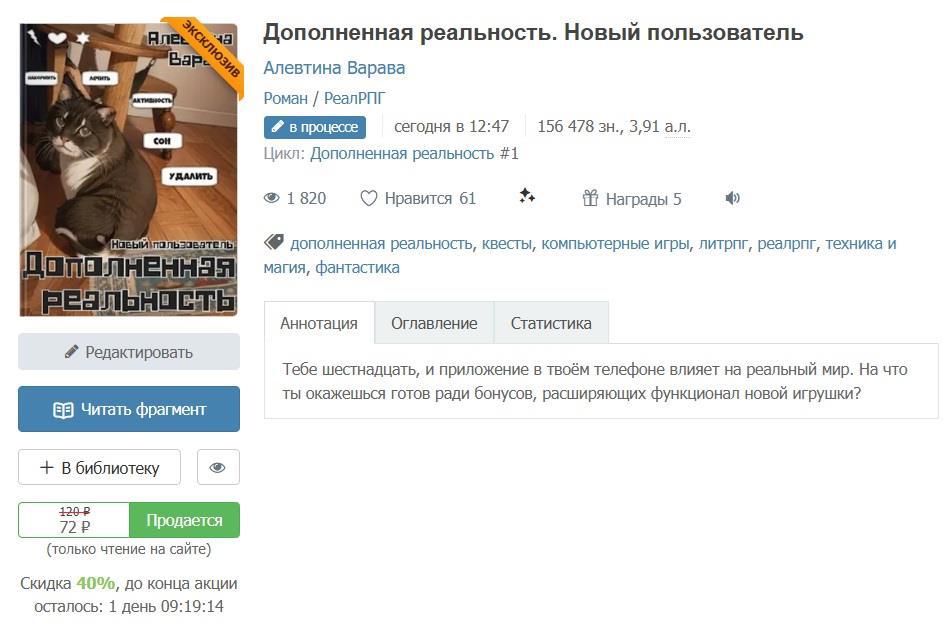Click Читать фрагмент button
Viewport: 943px width, 632px height.
pos(129,410)
